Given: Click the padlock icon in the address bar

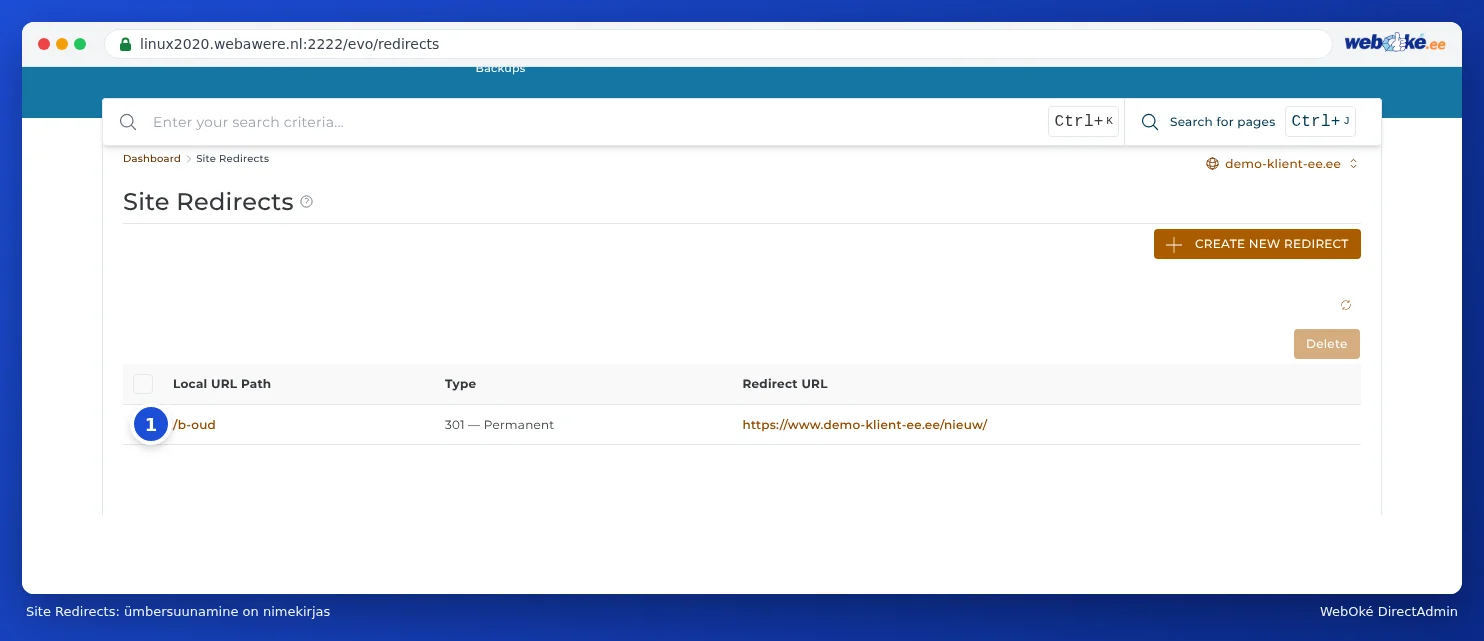Looking at the screenshot, I should point(125,44).
